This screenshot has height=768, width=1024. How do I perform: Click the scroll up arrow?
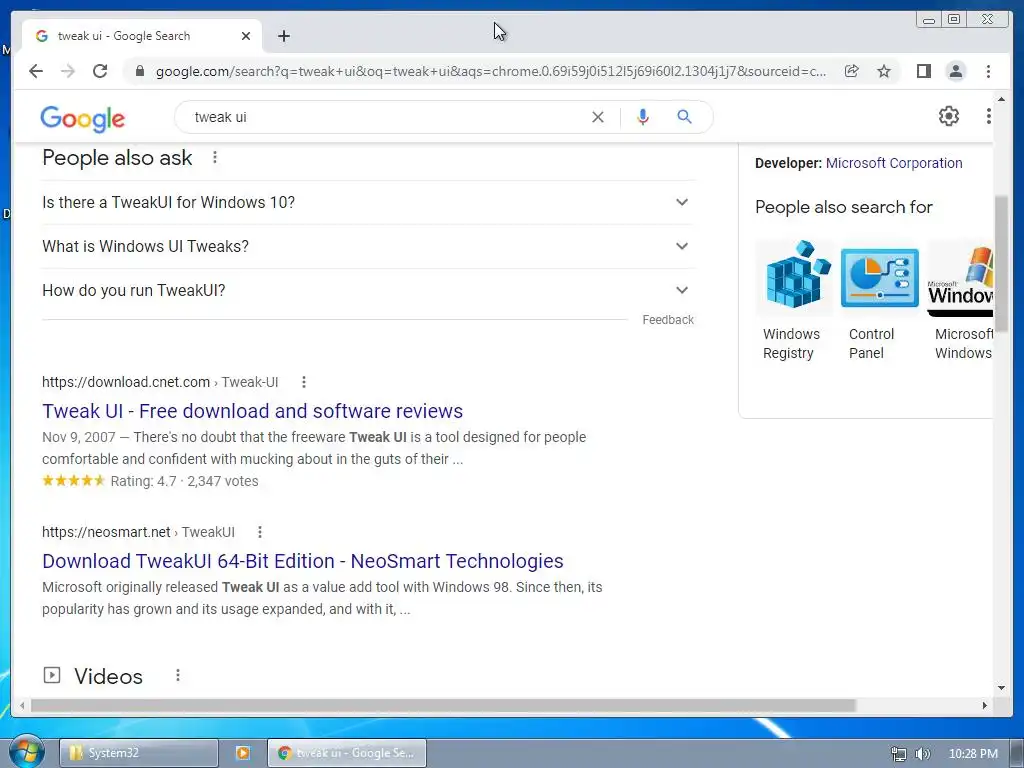1001,99
